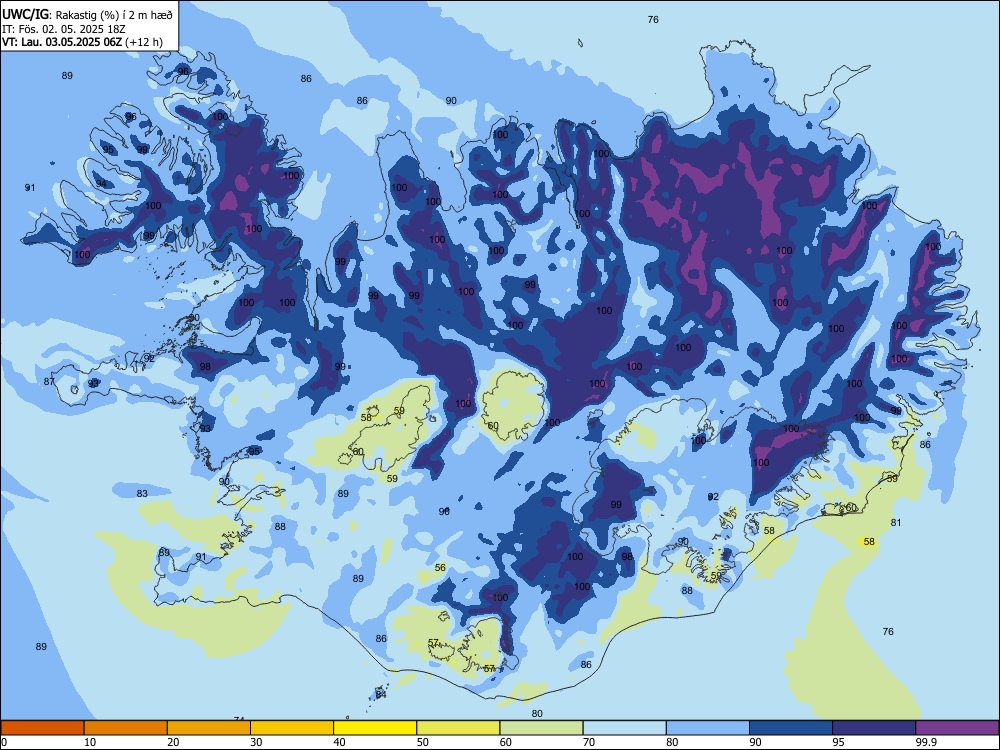The width and height of the screenshot is (1000, 750).
Task: Click the 30–40 gold legend swatch
Action: click(x=292, y=728)
